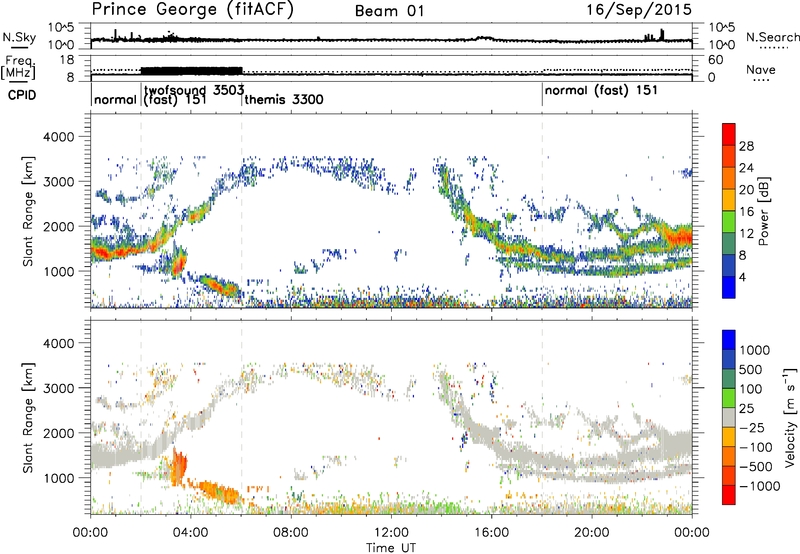The width and height of the screenshot is (800, 554).
Task: Click 'Slant Range [km]' label of velocity panel
Action: 29,418
